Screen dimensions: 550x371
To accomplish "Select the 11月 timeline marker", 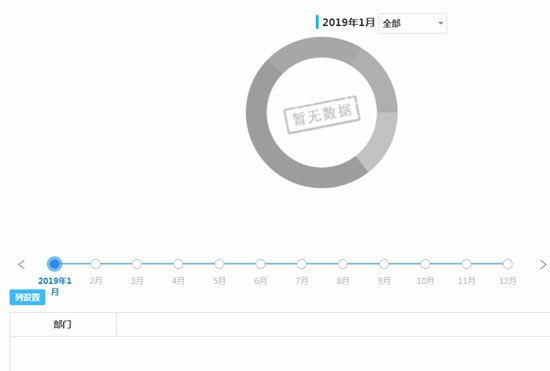I will click(467, 264).
